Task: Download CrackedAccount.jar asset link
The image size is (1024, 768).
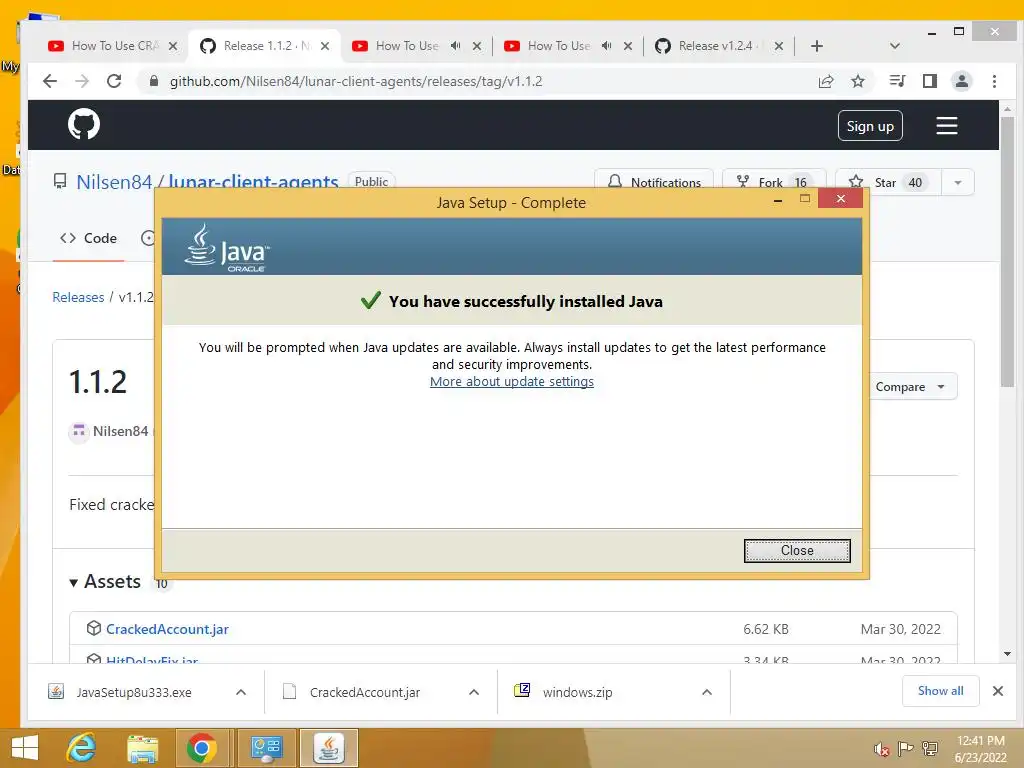Action: click(x=167, y=629)
